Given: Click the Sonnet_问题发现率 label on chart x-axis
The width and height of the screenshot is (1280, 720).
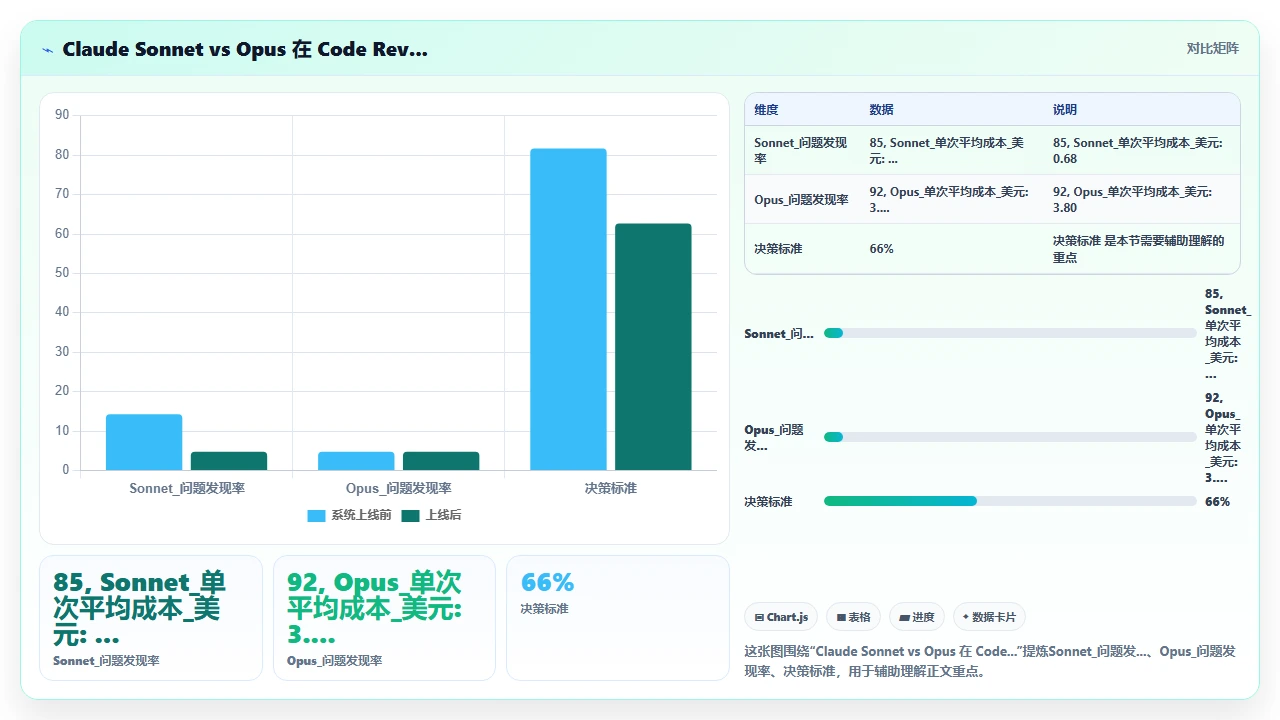Looking at the screenshot, I should click(187, 489).
